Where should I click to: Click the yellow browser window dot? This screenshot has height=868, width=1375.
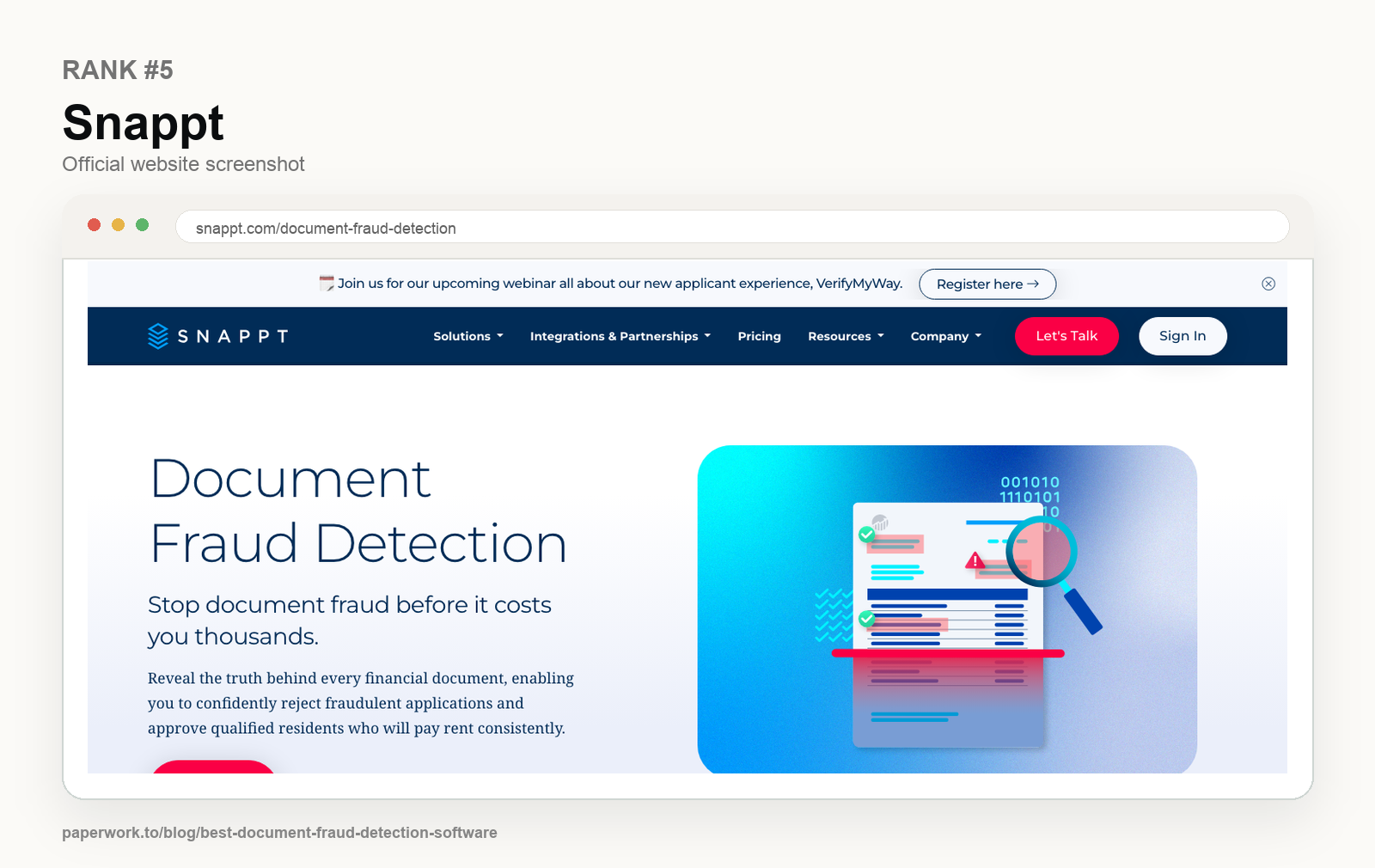click(x=119, y=225)
